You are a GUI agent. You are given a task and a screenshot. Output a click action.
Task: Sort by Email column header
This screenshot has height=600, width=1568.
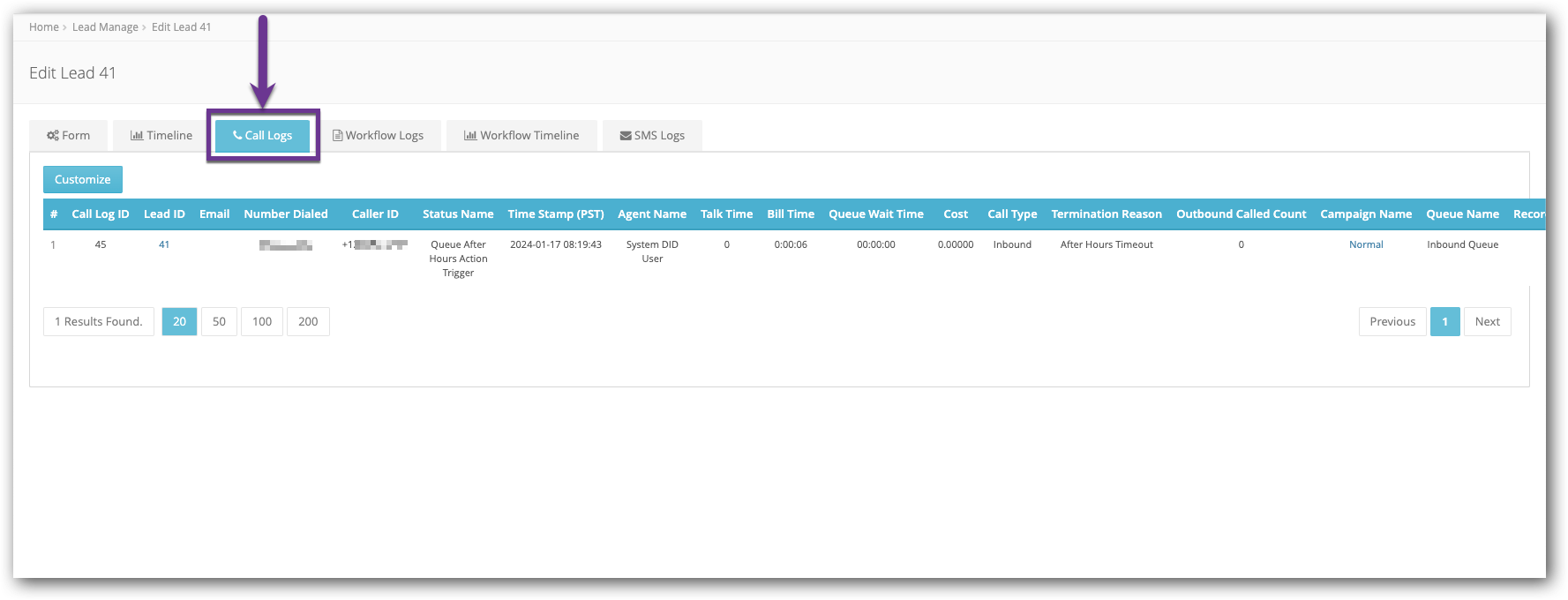[x=214, y=214]
